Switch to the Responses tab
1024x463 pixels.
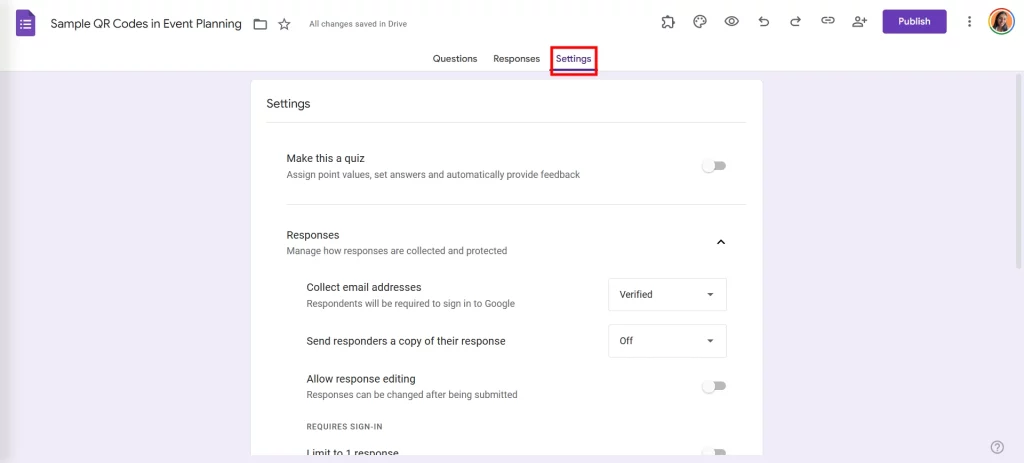[517, 59]
